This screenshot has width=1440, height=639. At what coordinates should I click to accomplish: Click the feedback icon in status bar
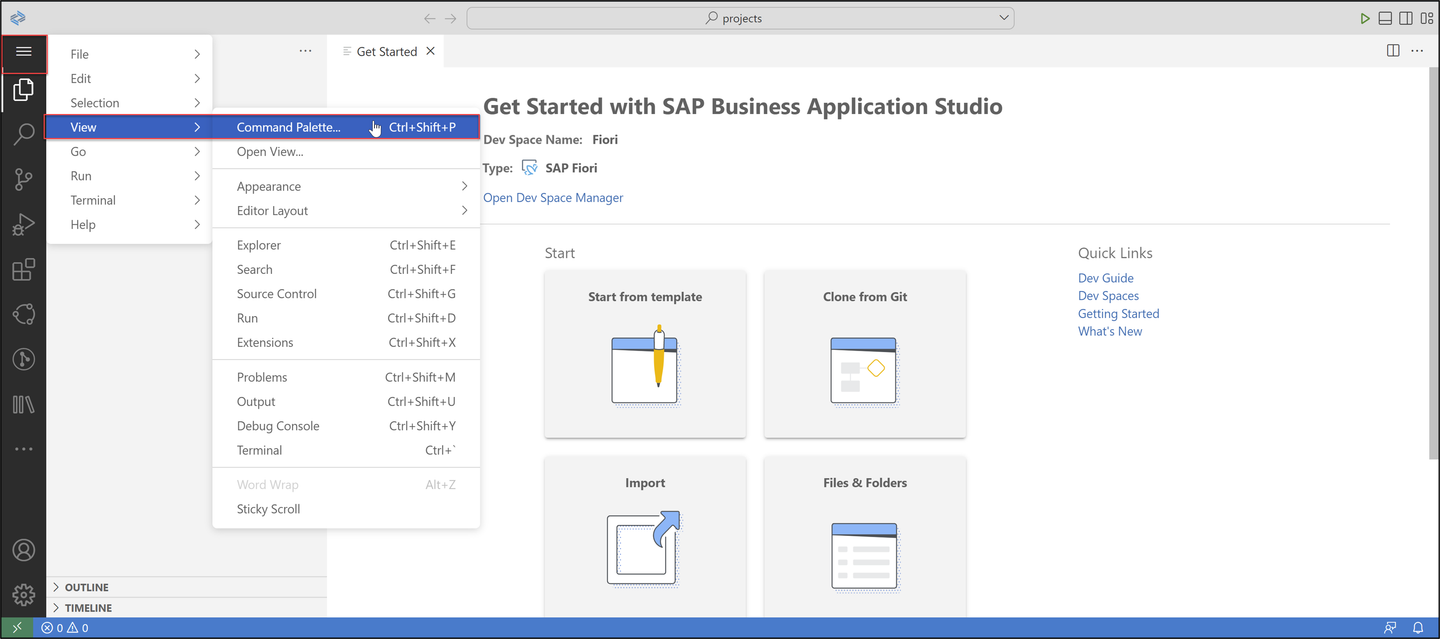tap(1390, 628)
